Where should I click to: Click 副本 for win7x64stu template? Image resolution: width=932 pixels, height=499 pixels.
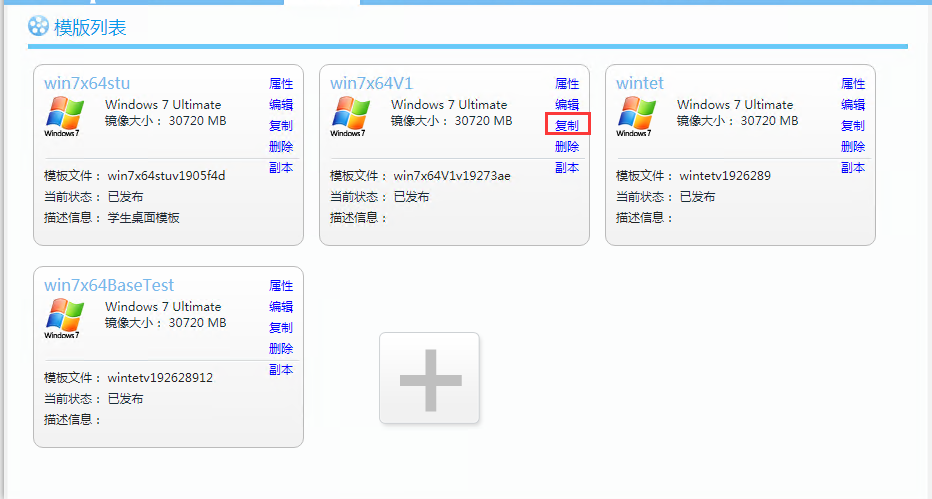pos(281,168)
